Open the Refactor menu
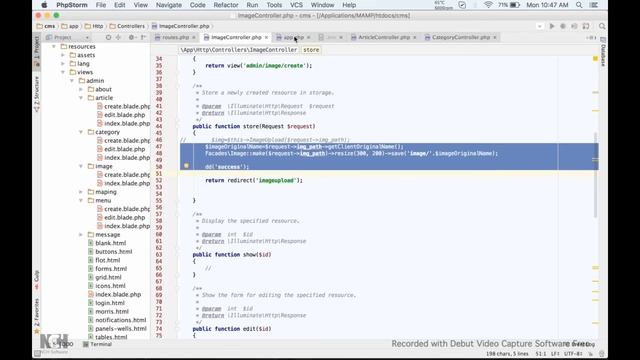The image size is (640, 360). point(226,5)
